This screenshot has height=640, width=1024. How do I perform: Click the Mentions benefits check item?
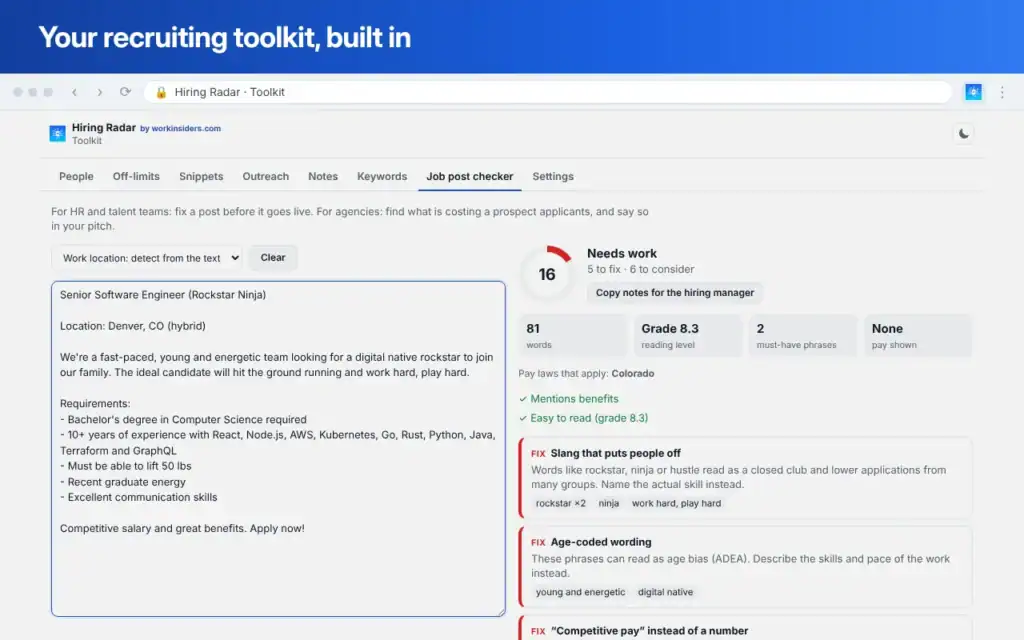pyautogui.click(x=569, y=398)
